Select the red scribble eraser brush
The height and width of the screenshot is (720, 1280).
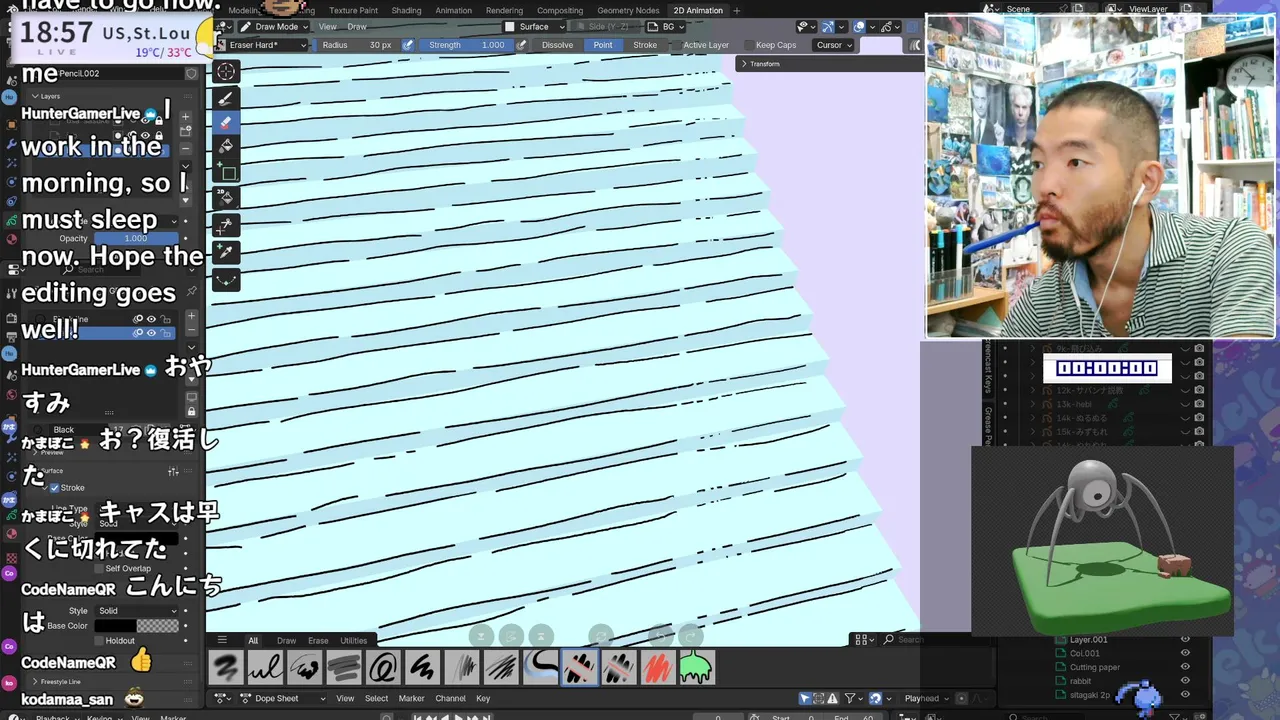tap(657, 667)
